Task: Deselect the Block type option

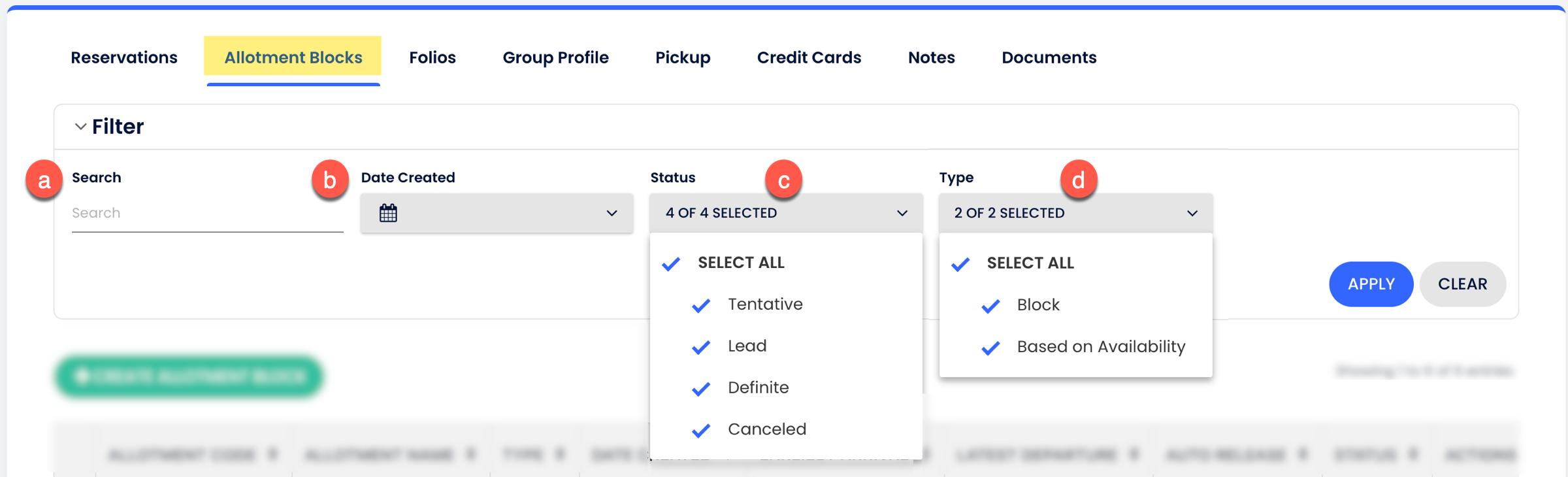Action: point(991,306)
